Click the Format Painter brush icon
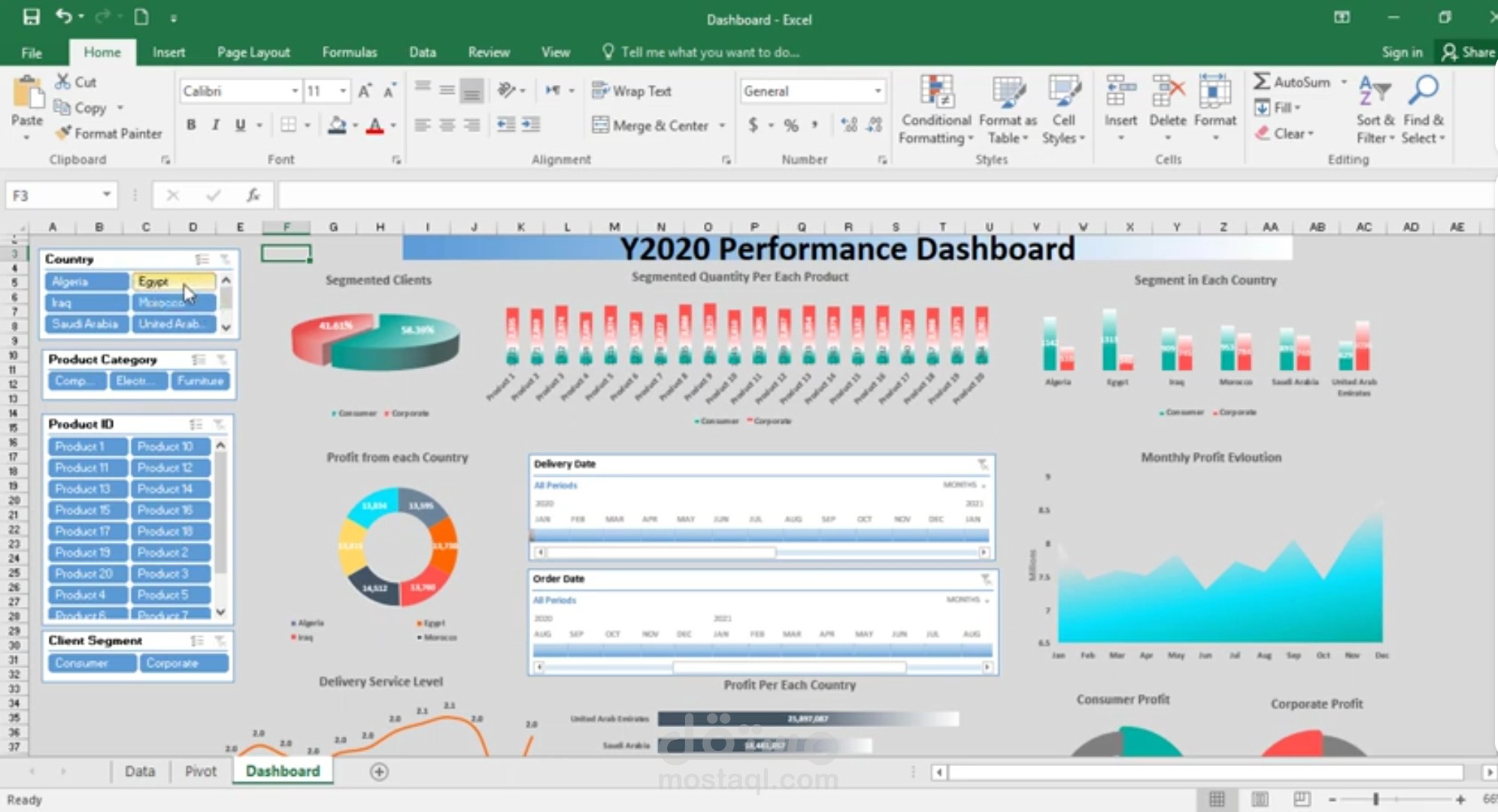 point(63,133)
